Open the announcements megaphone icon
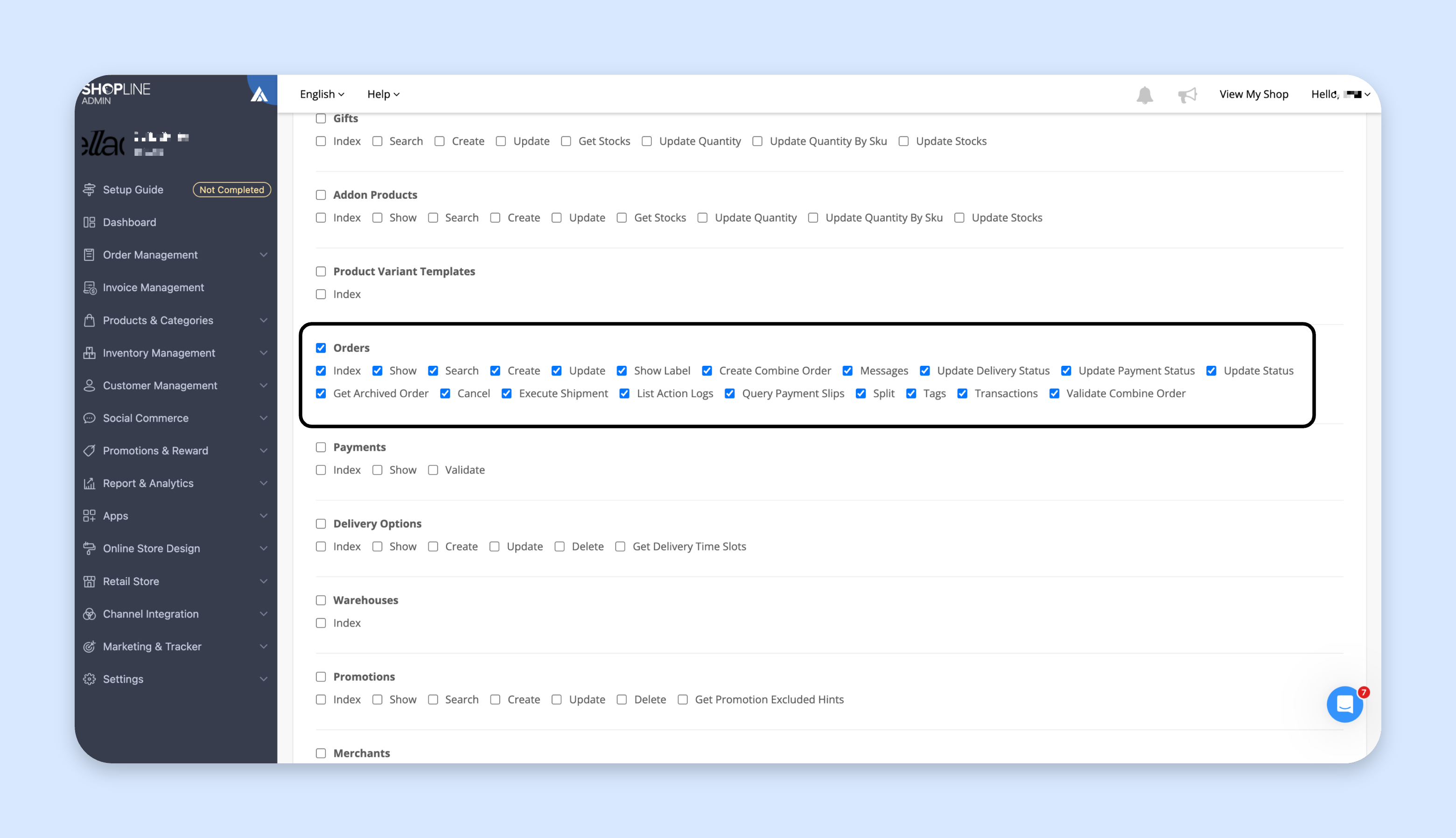 pyautogui.click(x=1187, y=94)
